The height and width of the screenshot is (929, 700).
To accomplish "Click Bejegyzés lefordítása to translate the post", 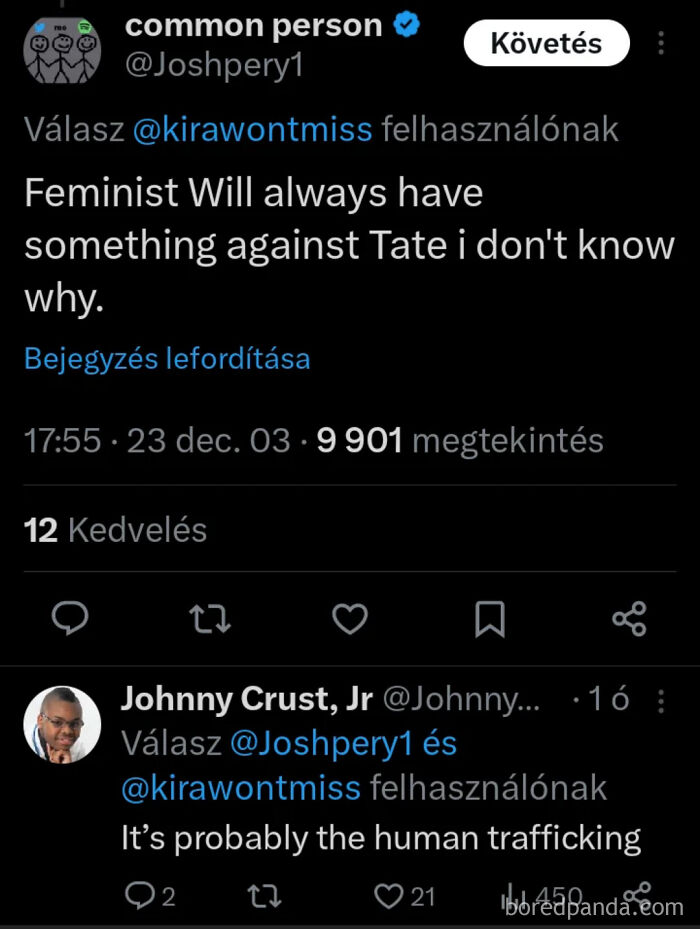I will [167, 358].
